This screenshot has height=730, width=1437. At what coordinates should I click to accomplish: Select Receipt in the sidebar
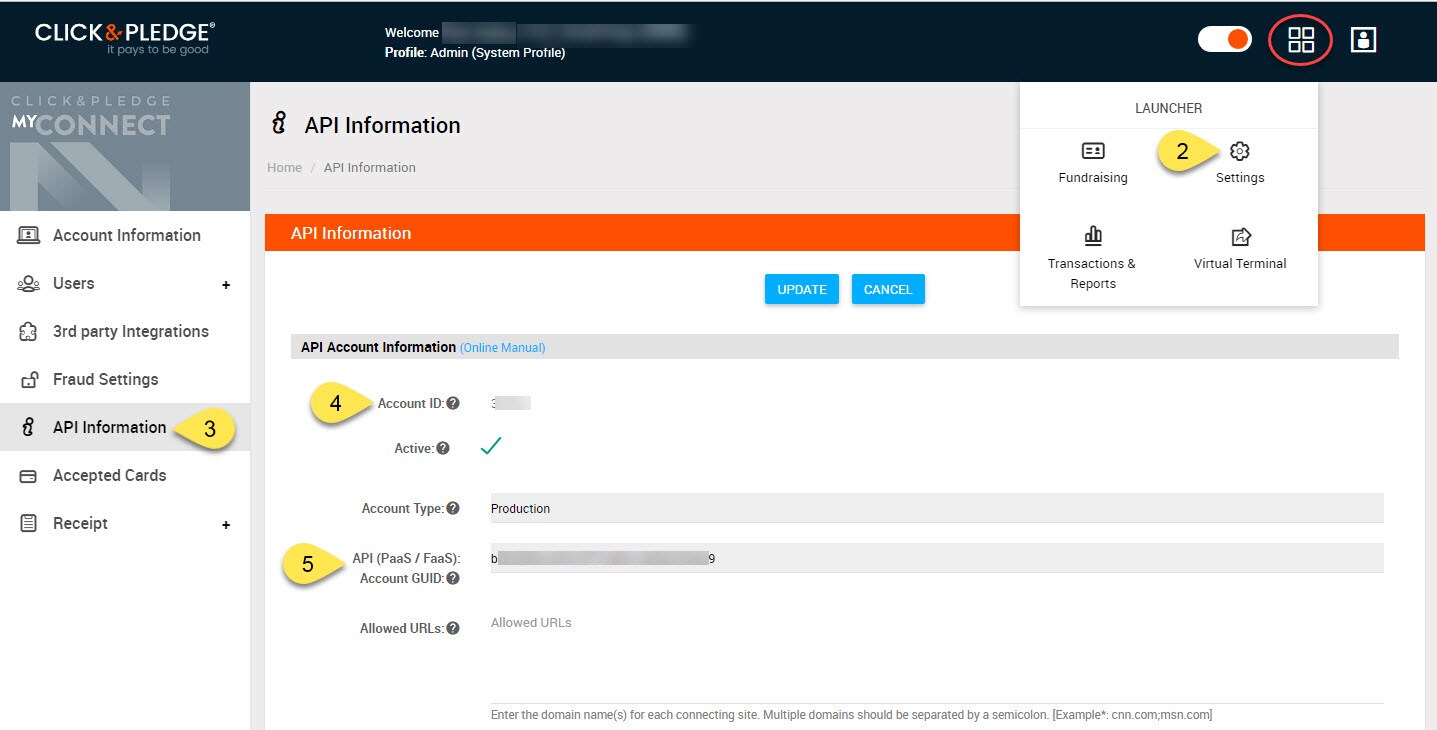(x=125, y=523)
